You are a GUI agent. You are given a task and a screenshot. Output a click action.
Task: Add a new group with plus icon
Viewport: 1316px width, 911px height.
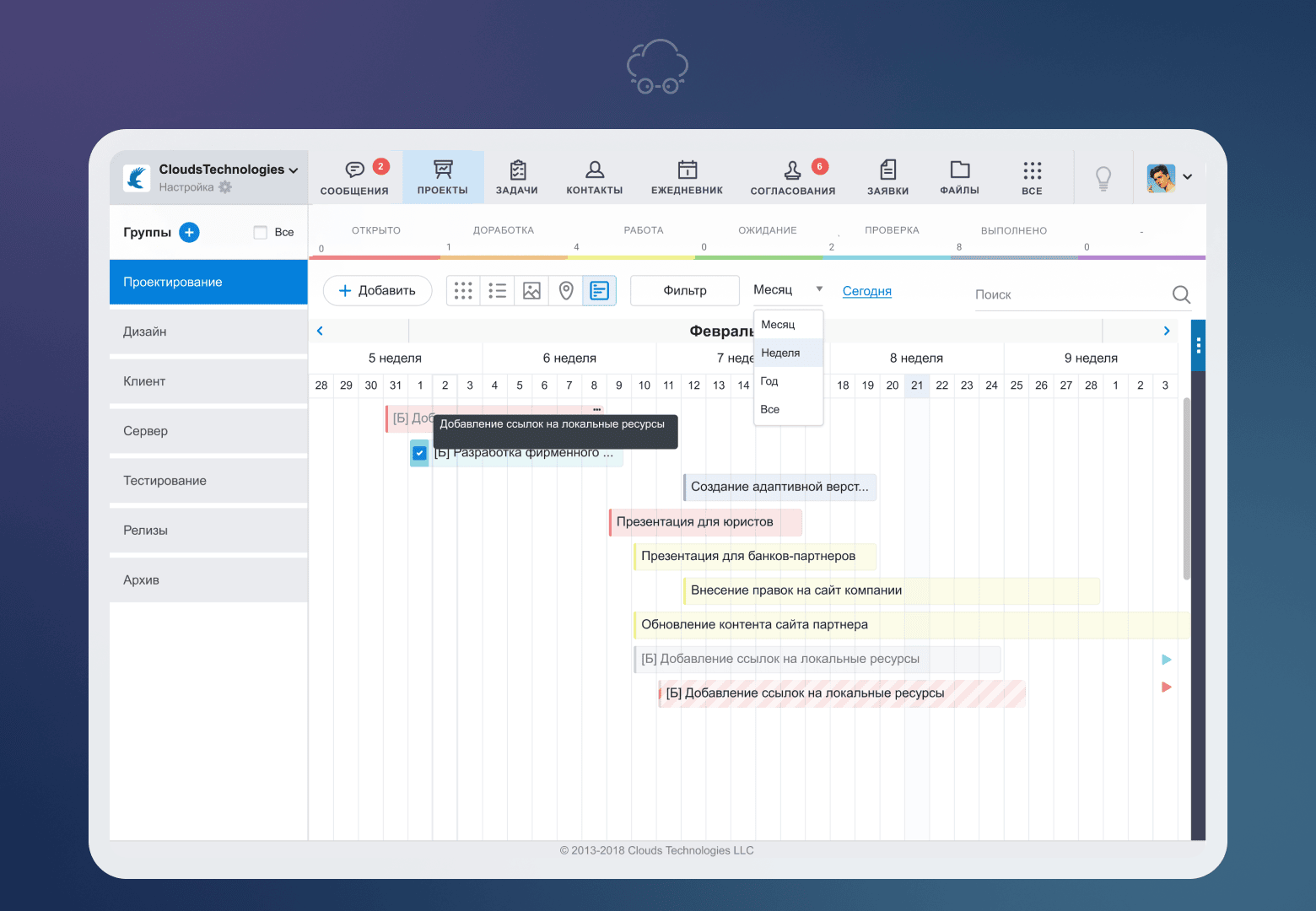[190, 232]
